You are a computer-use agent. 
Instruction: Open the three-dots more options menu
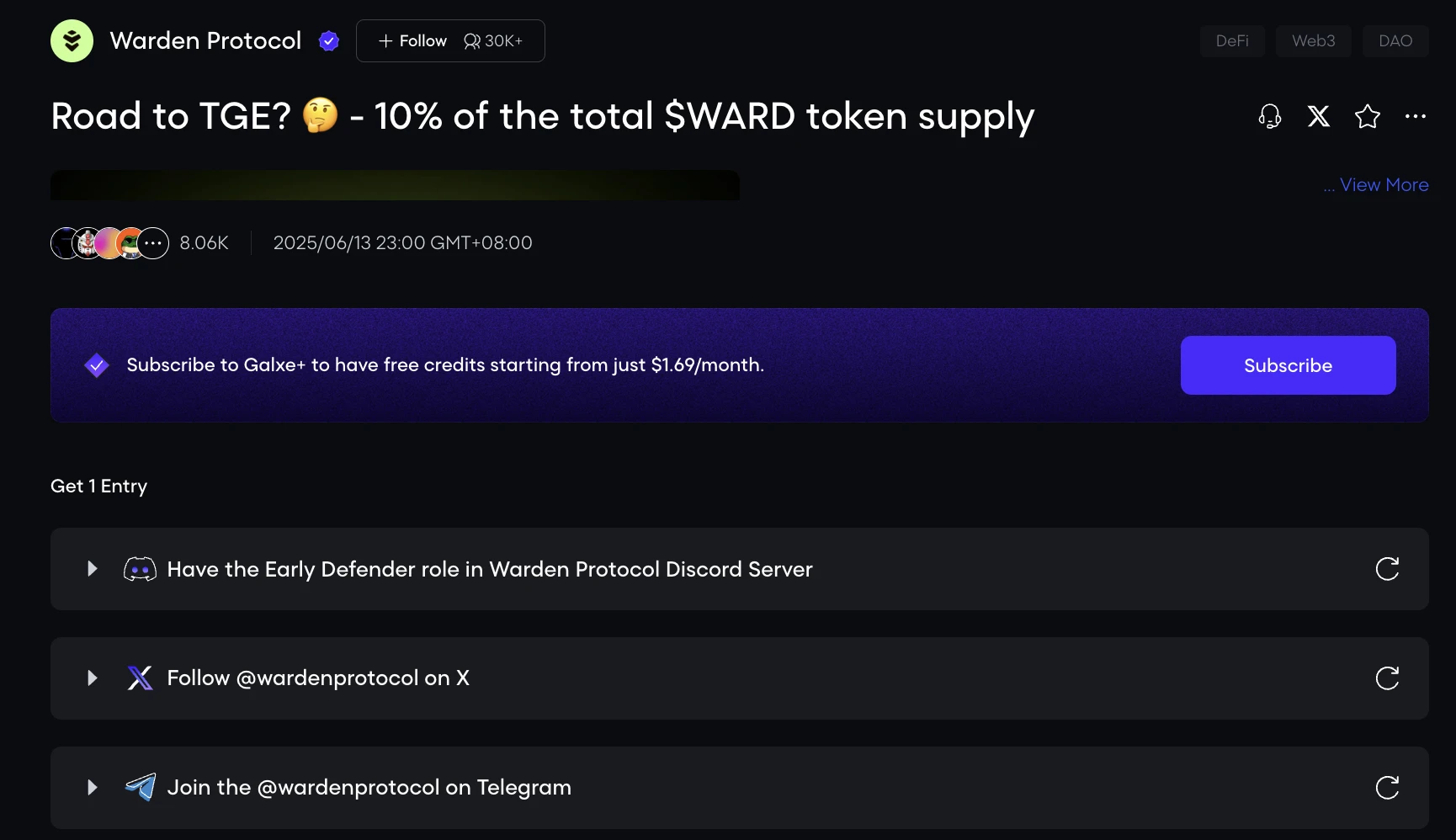click(x=1416, y=116)
